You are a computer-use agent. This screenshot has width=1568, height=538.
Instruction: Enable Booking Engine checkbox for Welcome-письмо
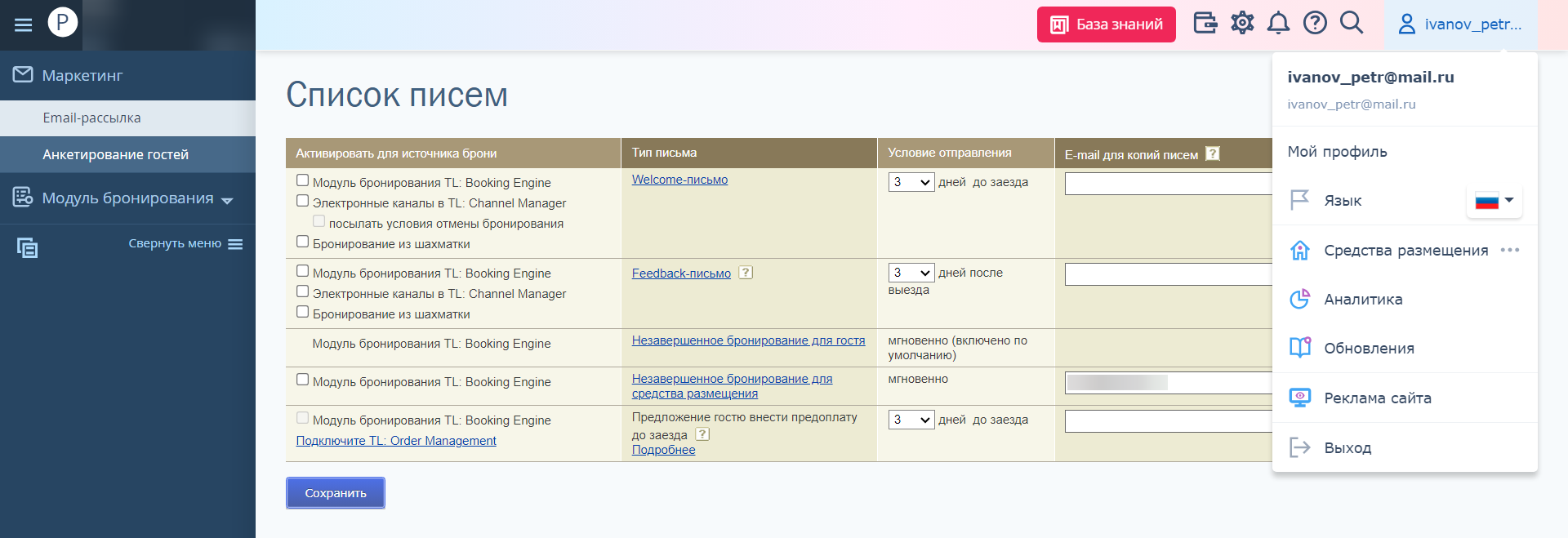(x=303, y=180)
